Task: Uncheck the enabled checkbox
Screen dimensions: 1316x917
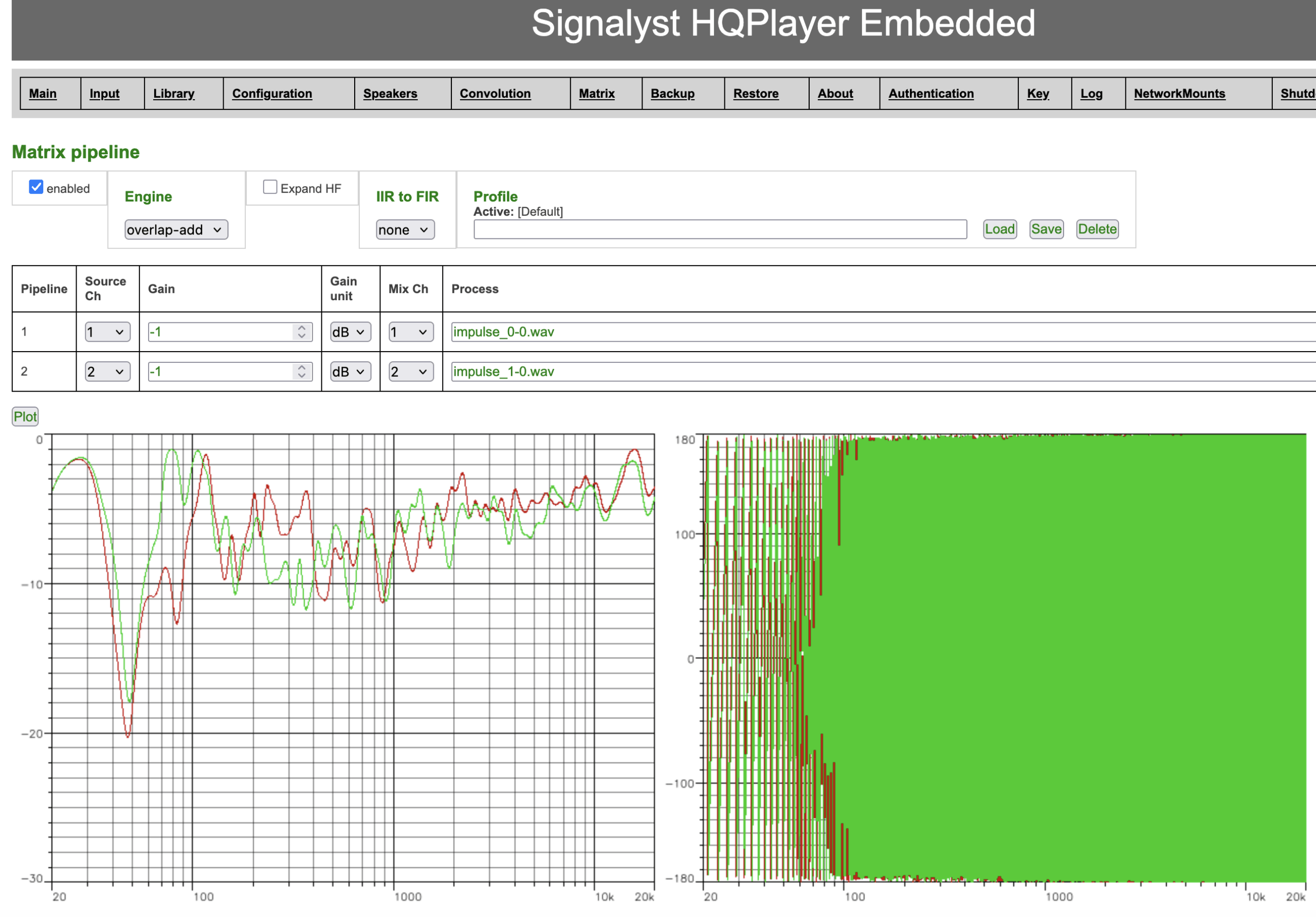Action: (36, 188)
